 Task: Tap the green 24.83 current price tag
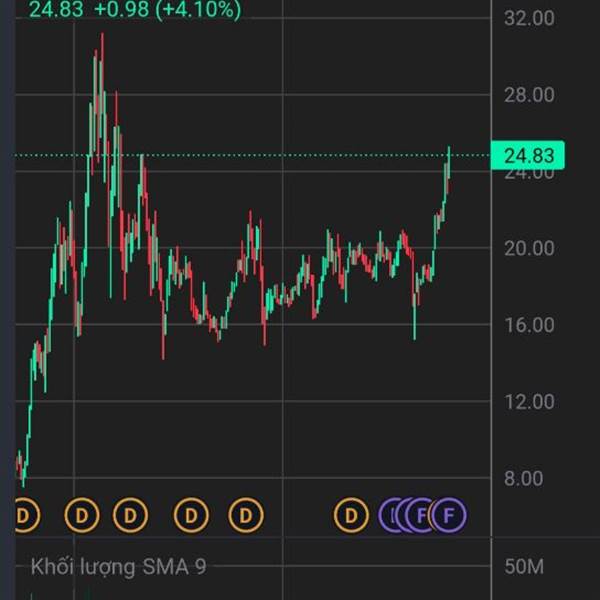528,155
